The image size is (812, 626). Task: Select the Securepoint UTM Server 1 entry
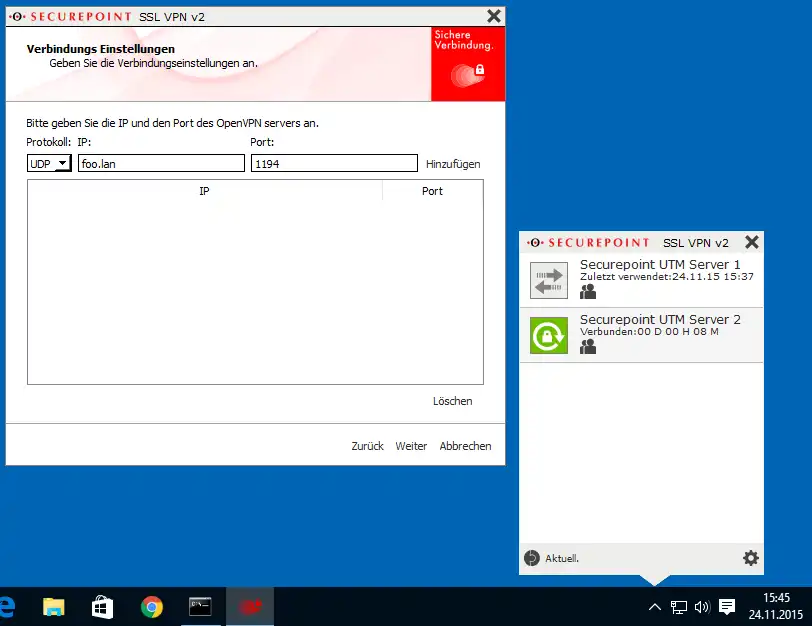641,280
